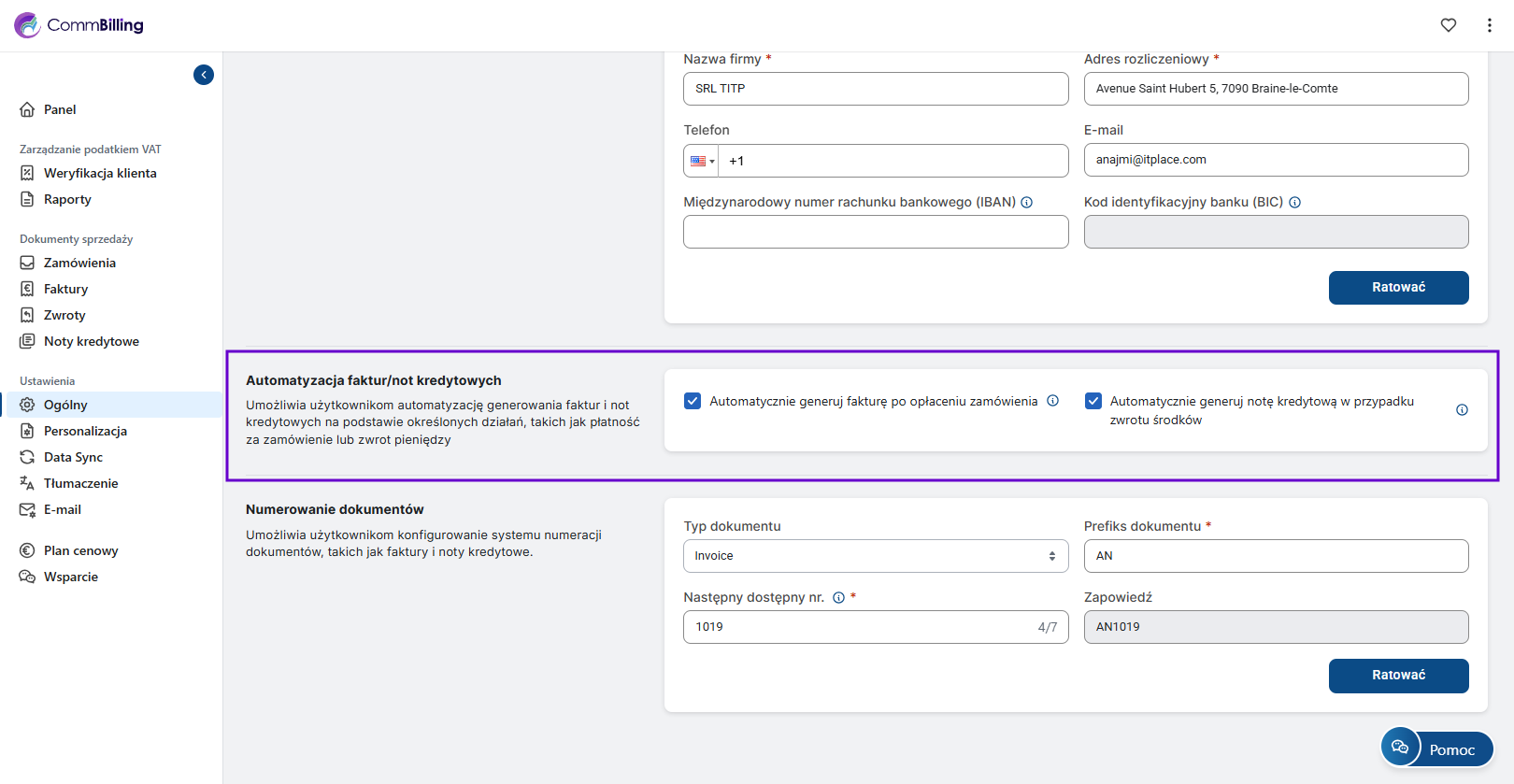The height and width of the screenshot is (784, 1514).
Task: Open the phone country flag selector
Action: click(x=701, y=161)
